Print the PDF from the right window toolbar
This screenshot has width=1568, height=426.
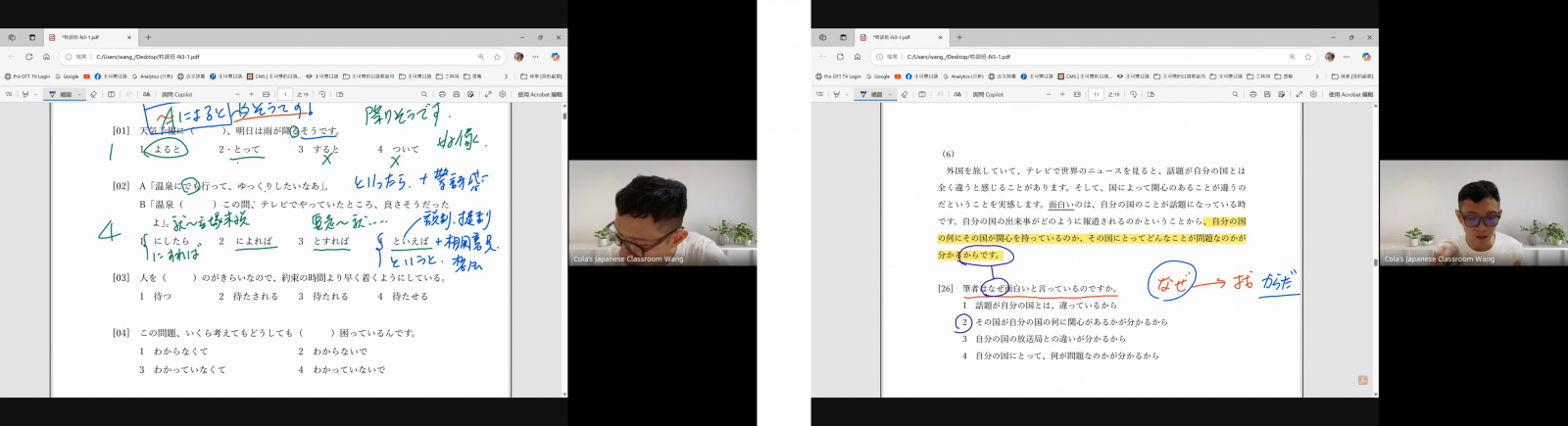coord(1253,95)
